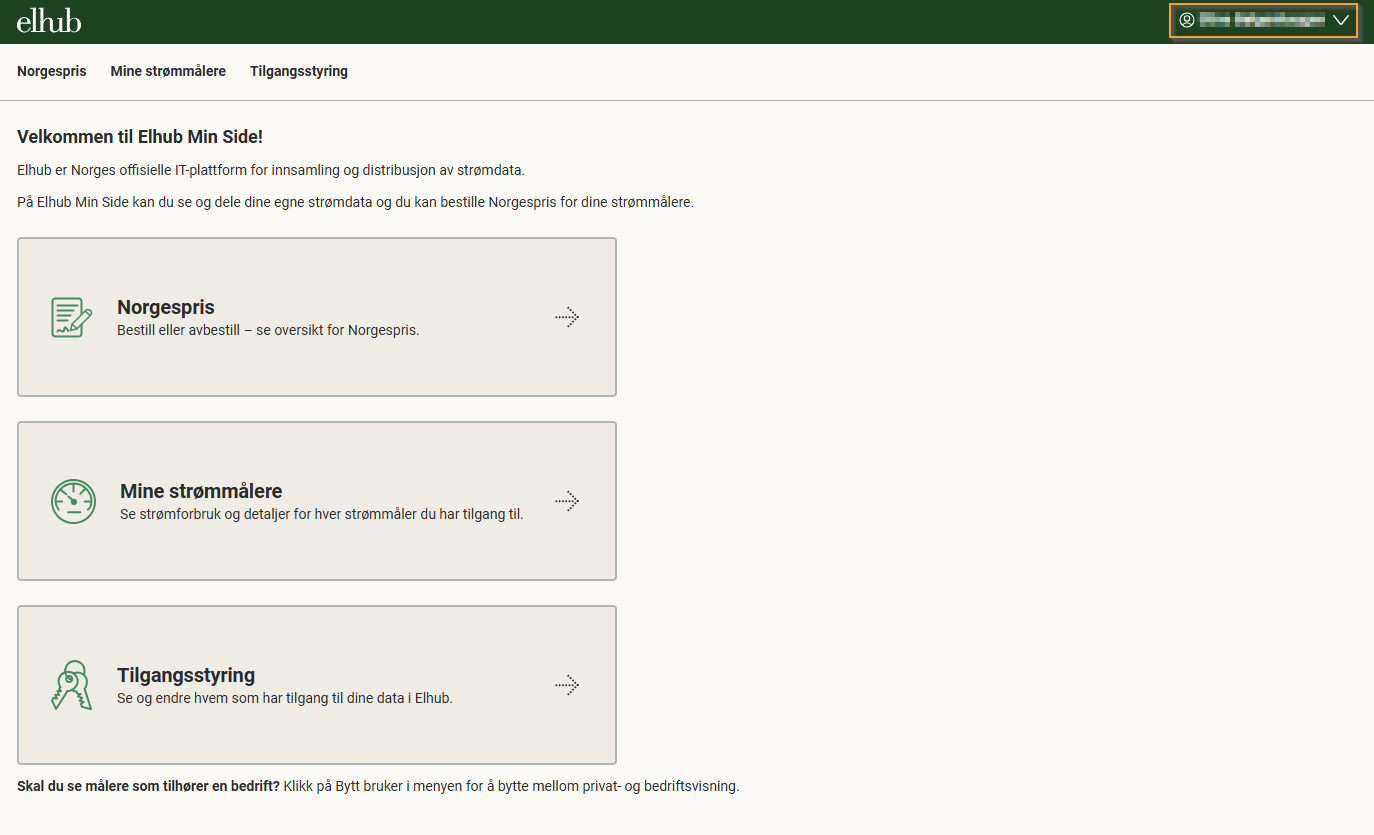Click the 'Se strømforbruk og detaljer' card description
This screenshot has width=1374, height=835.
[x=321, y=514]
